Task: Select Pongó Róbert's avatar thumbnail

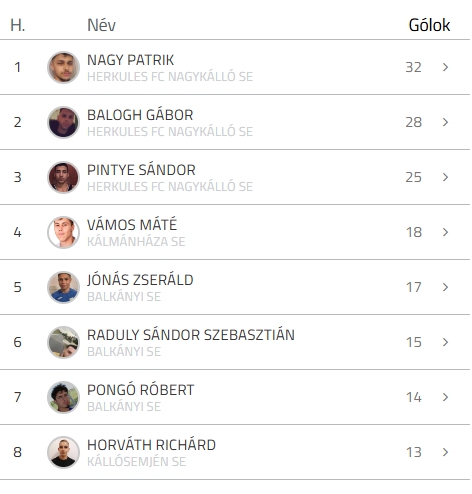Action: pyautogui.click(x=63, y=397)
